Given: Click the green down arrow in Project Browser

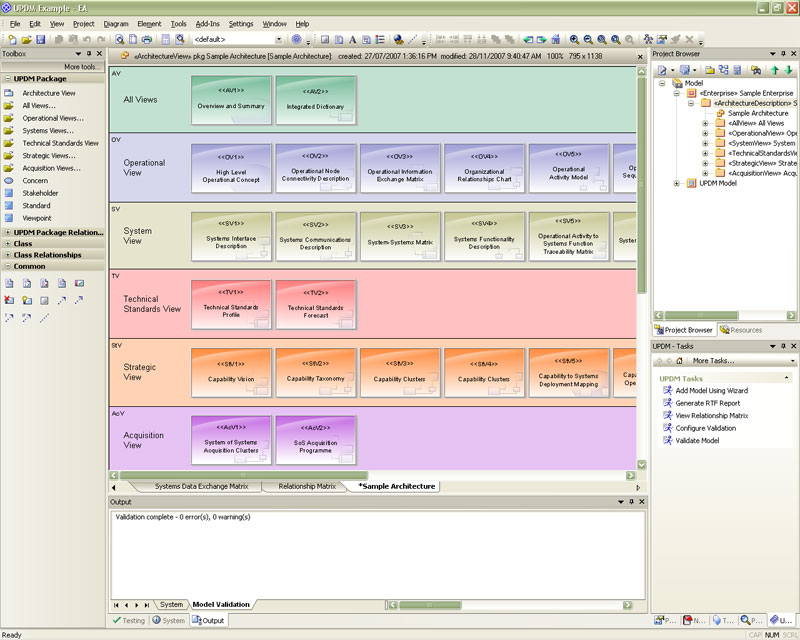Looking at the screenshot, I should pyautogui.click(x=788, y=70).
